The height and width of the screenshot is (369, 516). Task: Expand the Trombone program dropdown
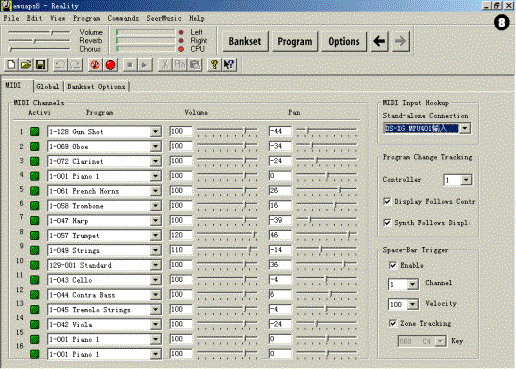tap(155, 206)
